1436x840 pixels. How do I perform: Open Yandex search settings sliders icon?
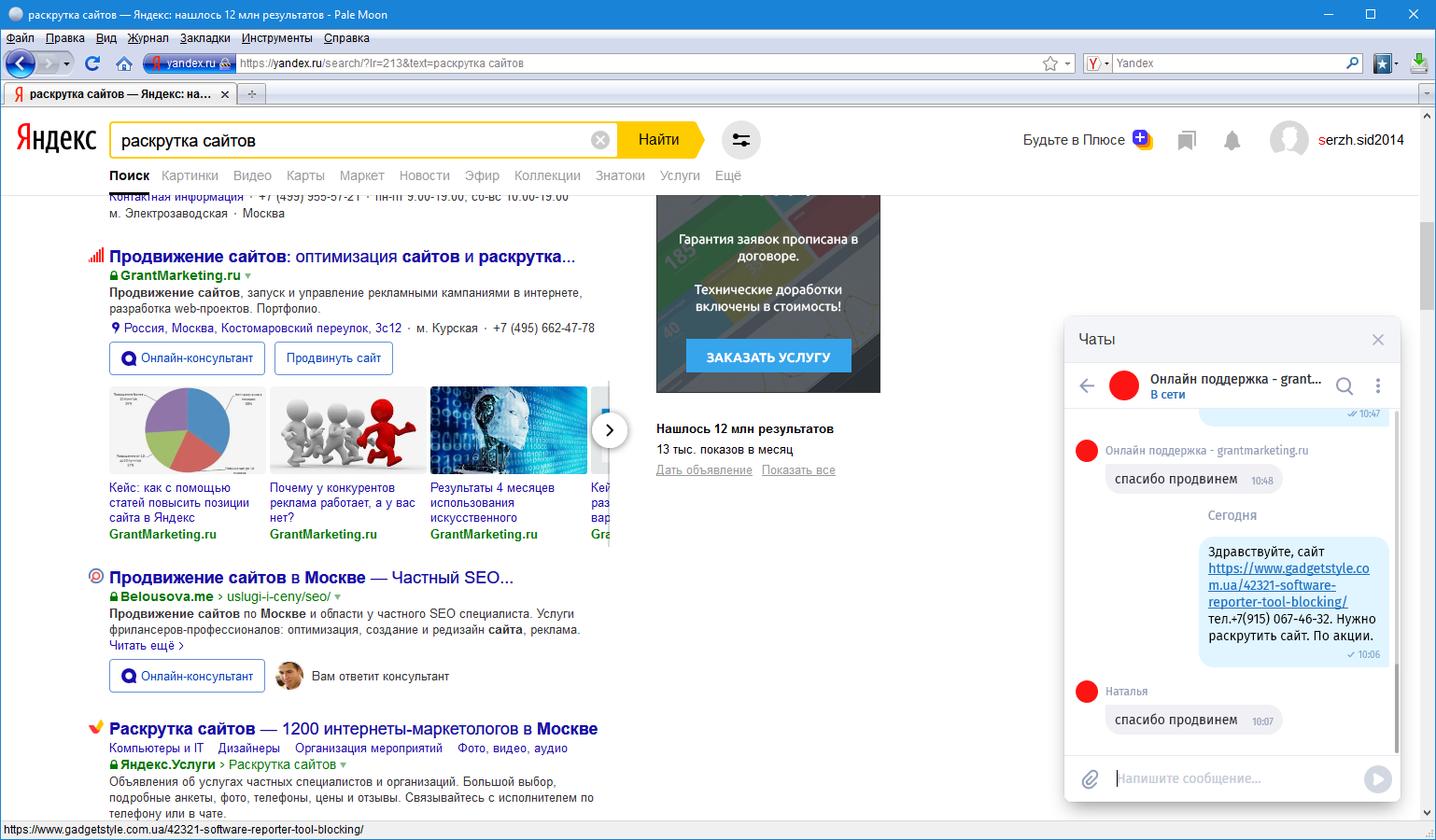coord(741,140)
